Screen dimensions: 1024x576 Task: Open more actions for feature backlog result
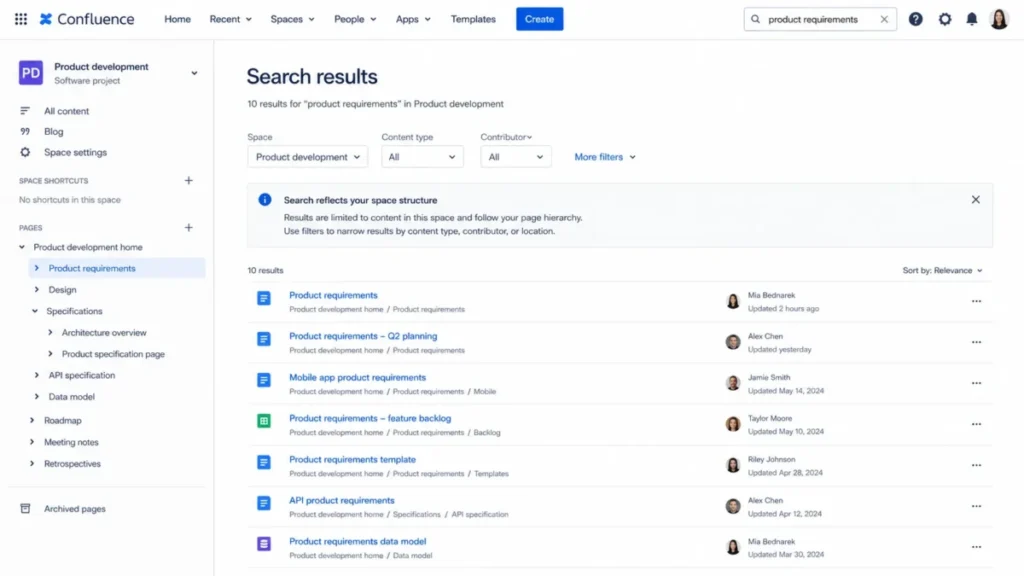(976, 424)
